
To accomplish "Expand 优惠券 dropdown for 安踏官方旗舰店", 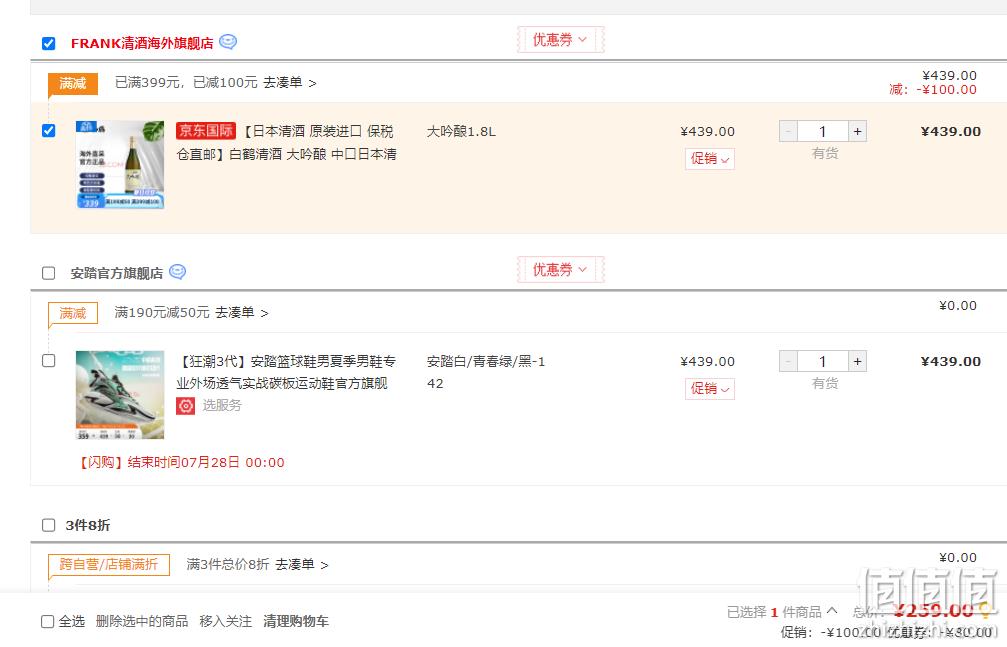I will [560, 270].
